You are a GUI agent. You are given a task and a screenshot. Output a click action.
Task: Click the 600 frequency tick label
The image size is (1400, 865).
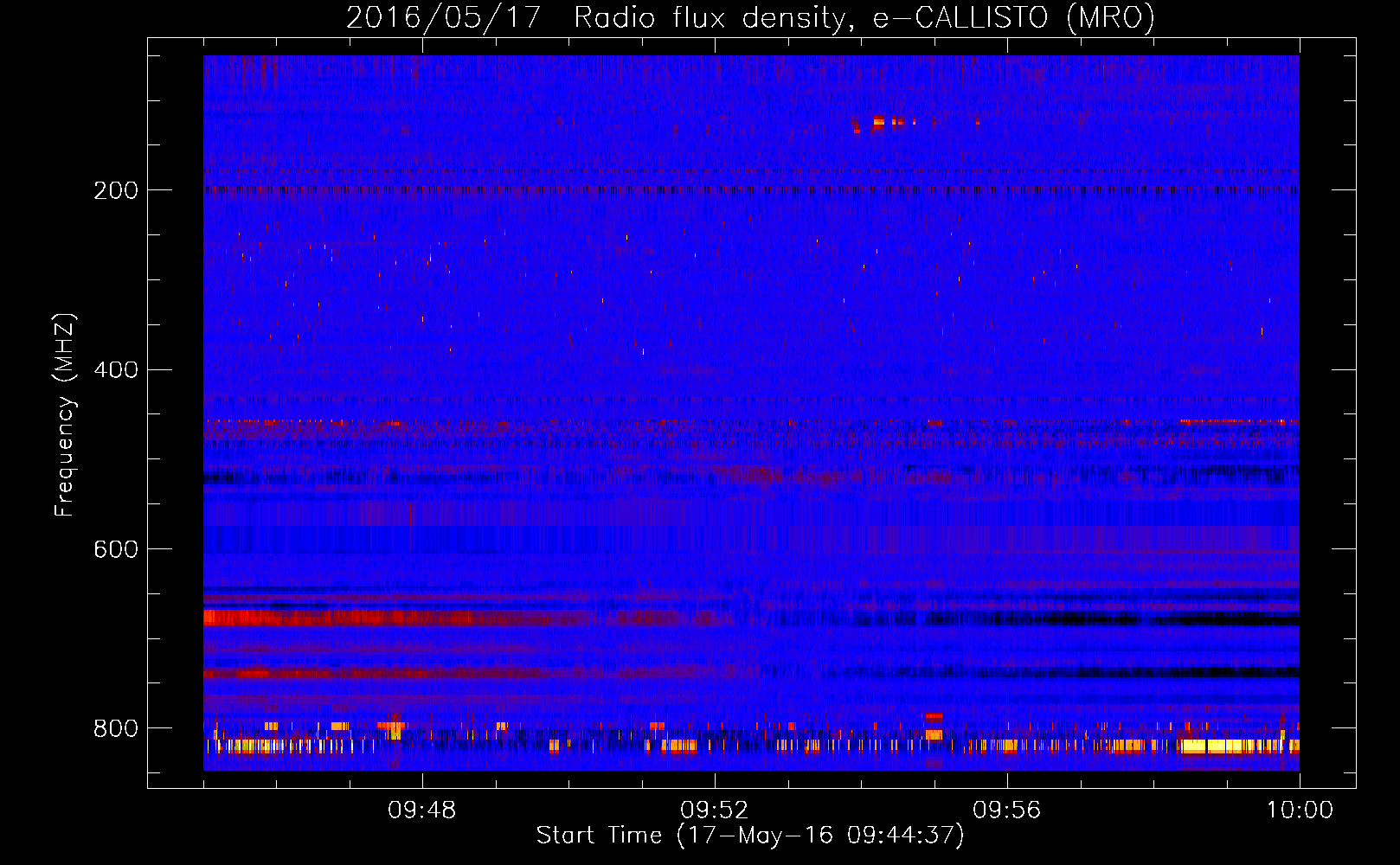click(116, 550)
